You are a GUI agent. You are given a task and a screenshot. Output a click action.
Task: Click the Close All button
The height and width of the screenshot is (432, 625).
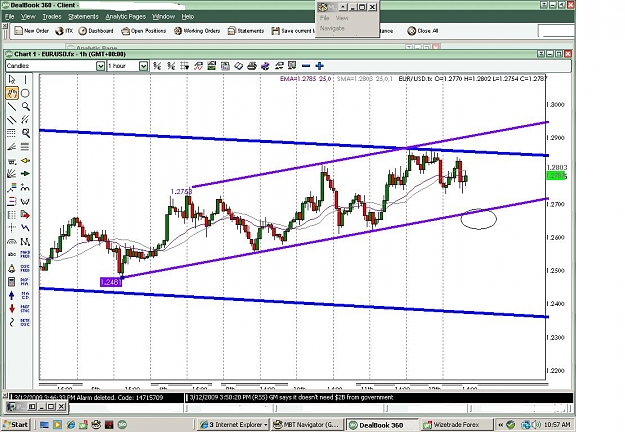click(x=423, y=31)
